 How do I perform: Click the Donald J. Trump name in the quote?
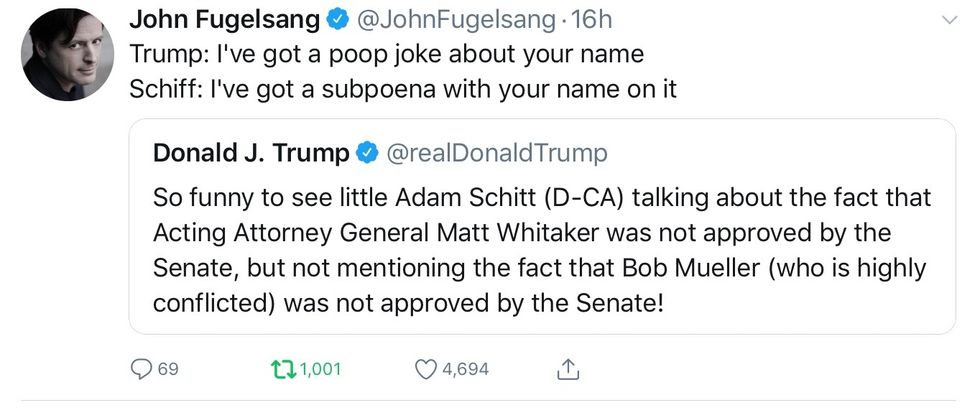[x=250, y=152]
